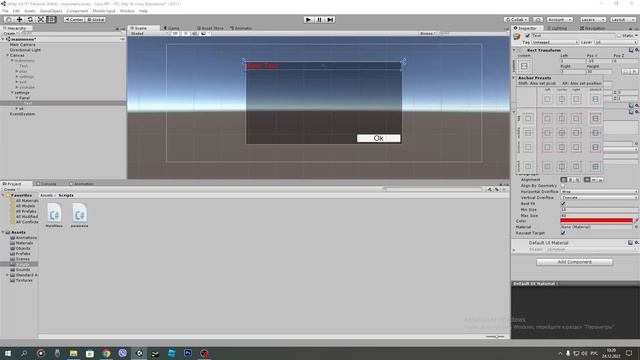This screenshot has width=640, height=360.
Task: Choose the bottom right anchor preset
Action: tap(576, 147)
